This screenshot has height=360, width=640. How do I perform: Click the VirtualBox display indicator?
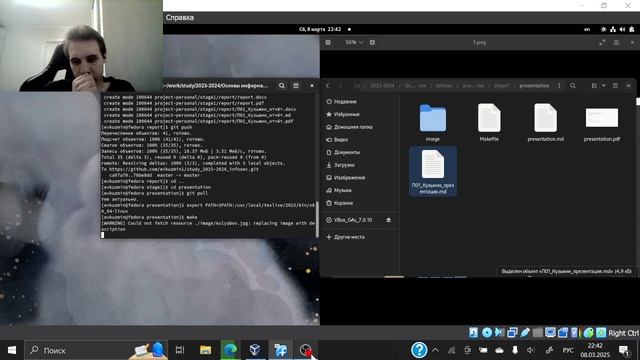coord(550,333)
